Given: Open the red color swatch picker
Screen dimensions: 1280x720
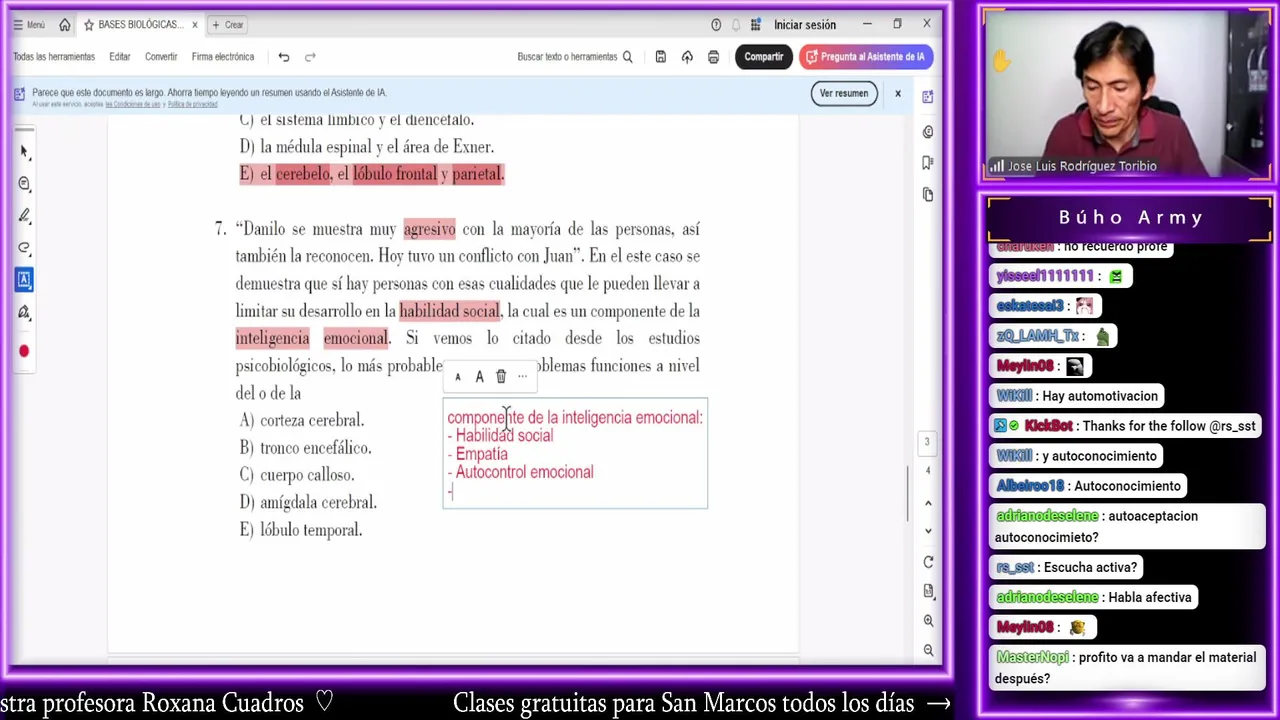Looking at the screenshot, I should coord(24,351).
